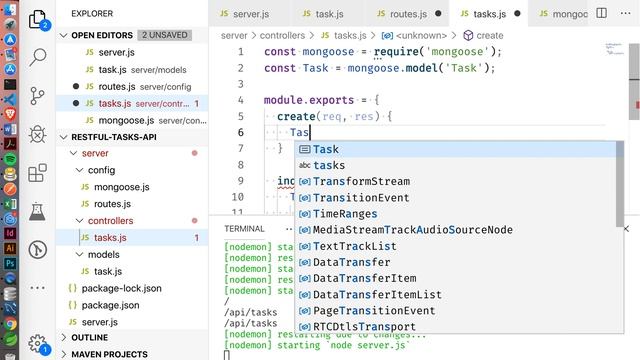
Task: Open Illustrator from the dock
Action: [x=10, y=248]
